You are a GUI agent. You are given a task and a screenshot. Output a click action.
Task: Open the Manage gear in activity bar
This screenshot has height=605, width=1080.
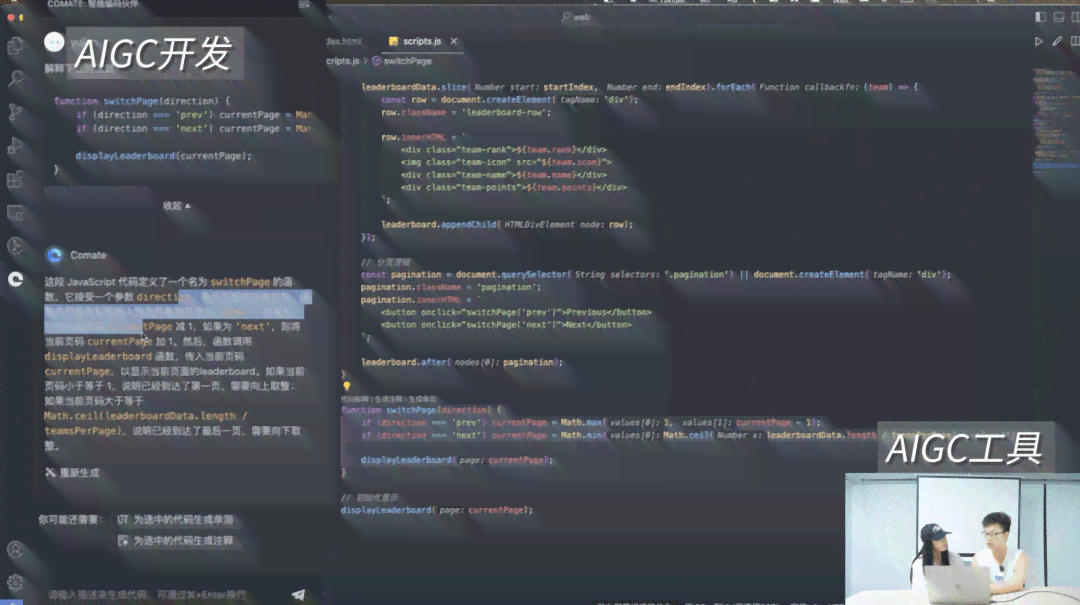pyautogui.click(x=15, y=583)
